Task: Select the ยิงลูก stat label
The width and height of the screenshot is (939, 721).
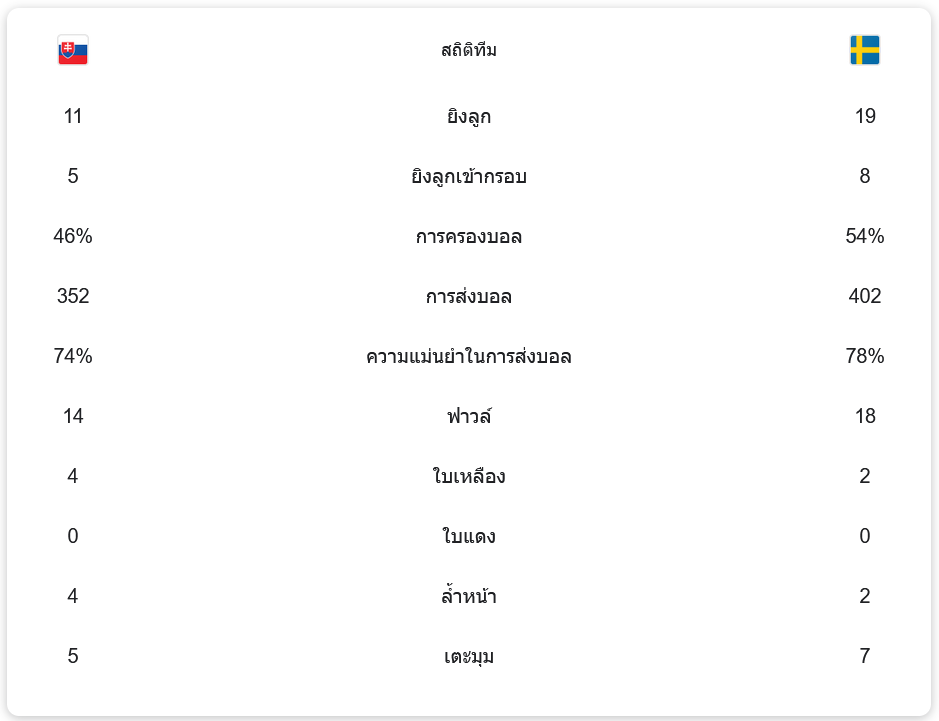Action: [468, 117]
